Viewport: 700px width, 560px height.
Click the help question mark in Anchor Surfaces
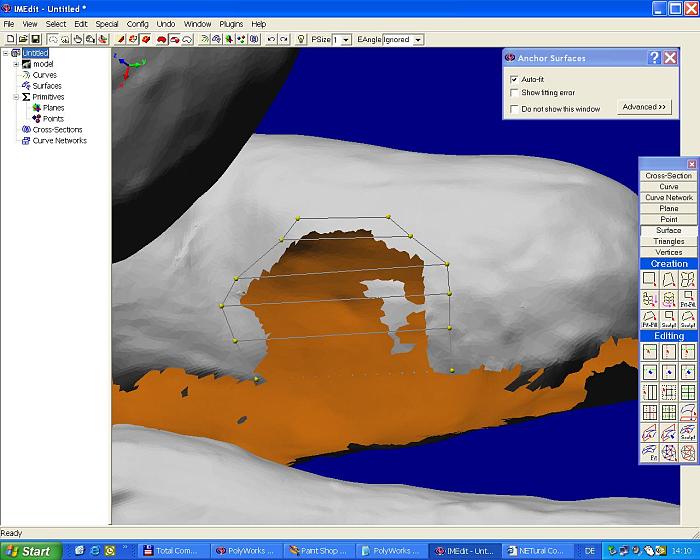click(654, 58)
